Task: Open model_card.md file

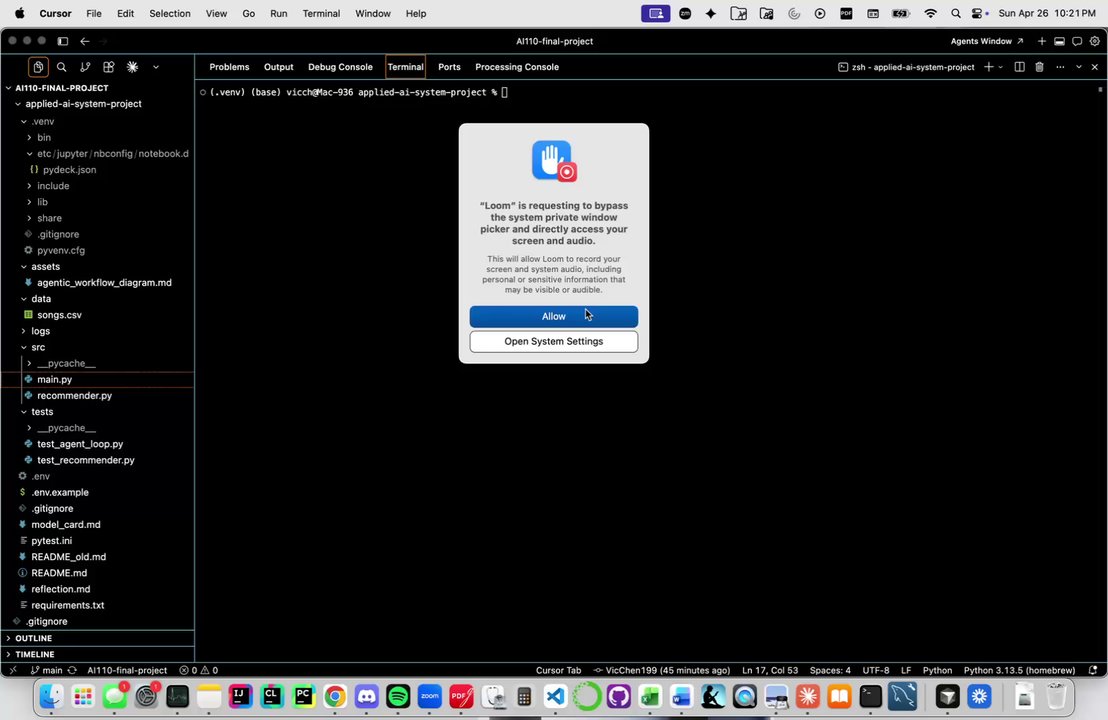Action: pyautogui.click(x=65, y=524)
